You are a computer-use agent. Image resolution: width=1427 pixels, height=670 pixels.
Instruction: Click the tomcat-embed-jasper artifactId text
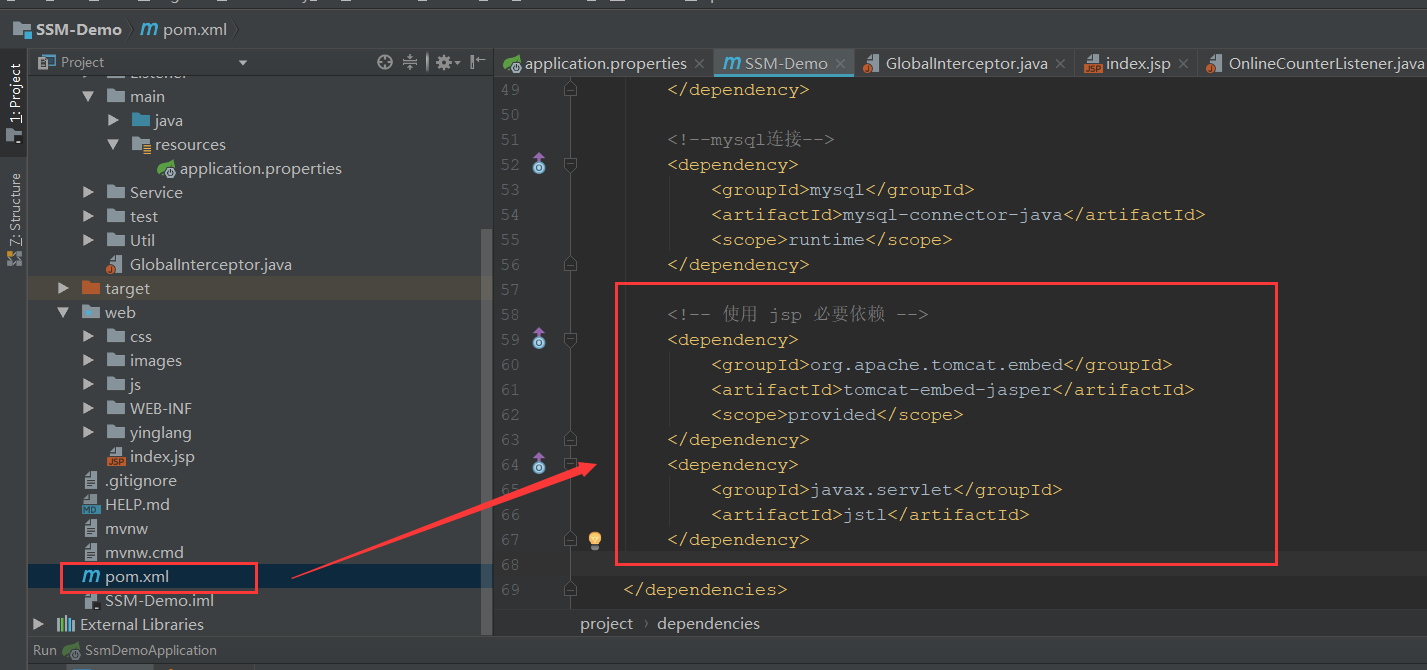point(948,389)
